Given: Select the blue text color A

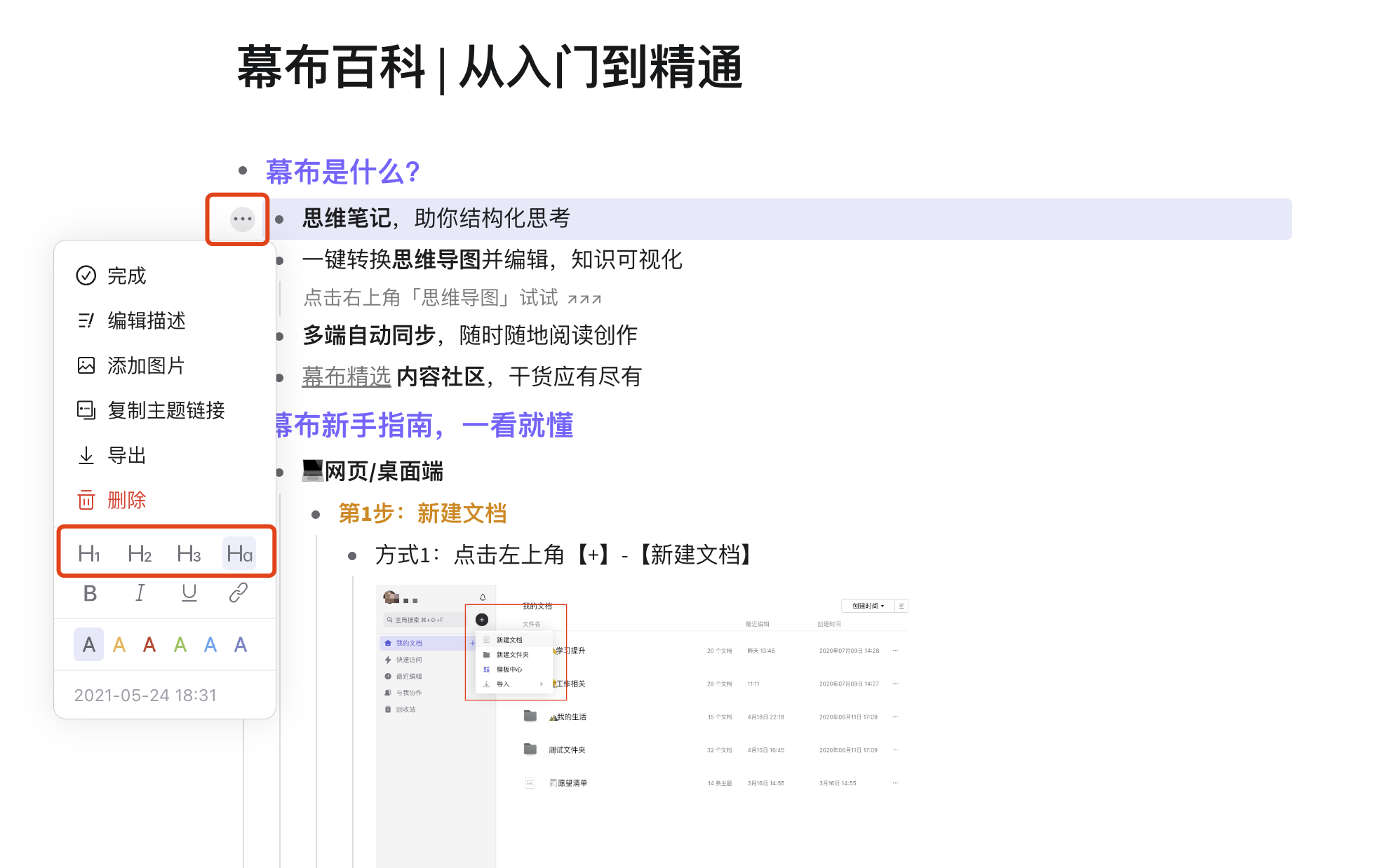Looking at the screenshot, I should coord(210,644).
